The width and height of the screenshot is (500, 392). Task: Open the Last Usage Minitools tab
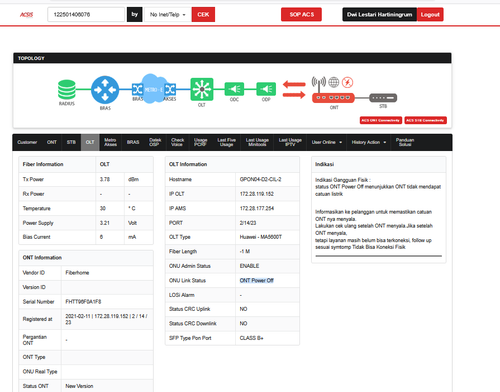257,142
